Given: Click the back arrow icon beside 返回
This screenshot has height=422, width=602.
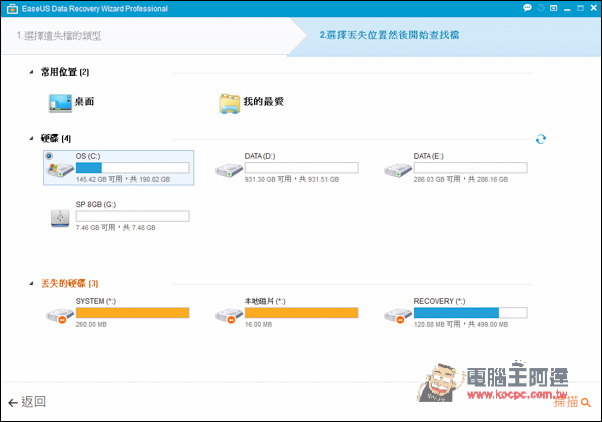Looking at the screenshot, I should [x=13, y=402].
